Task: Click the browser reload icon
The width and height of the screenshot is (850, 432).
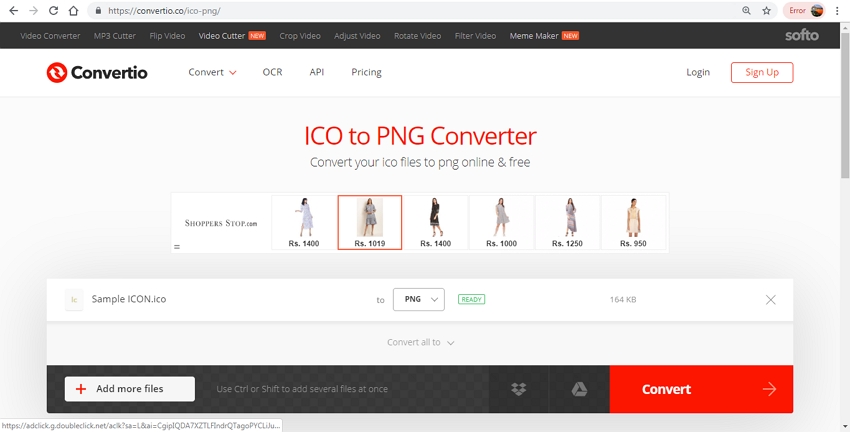Action: tap(53, 10)
